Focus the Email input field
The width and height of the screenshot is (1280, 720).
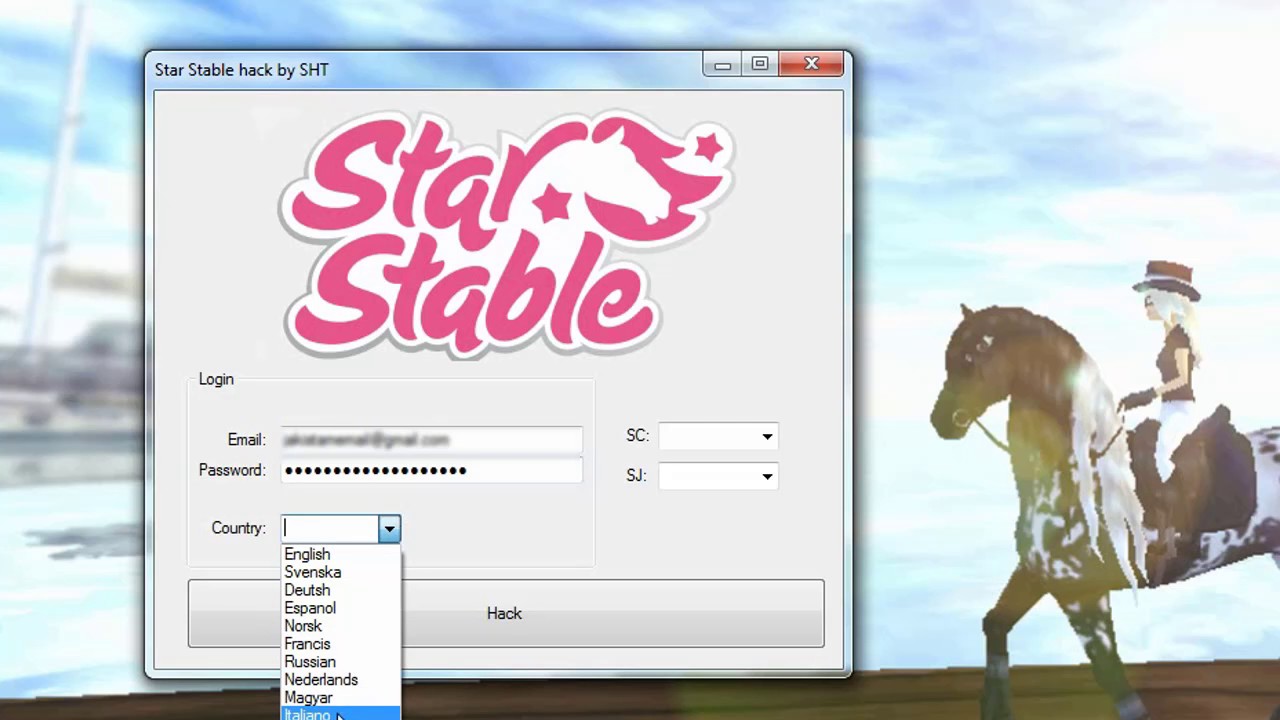432,440
